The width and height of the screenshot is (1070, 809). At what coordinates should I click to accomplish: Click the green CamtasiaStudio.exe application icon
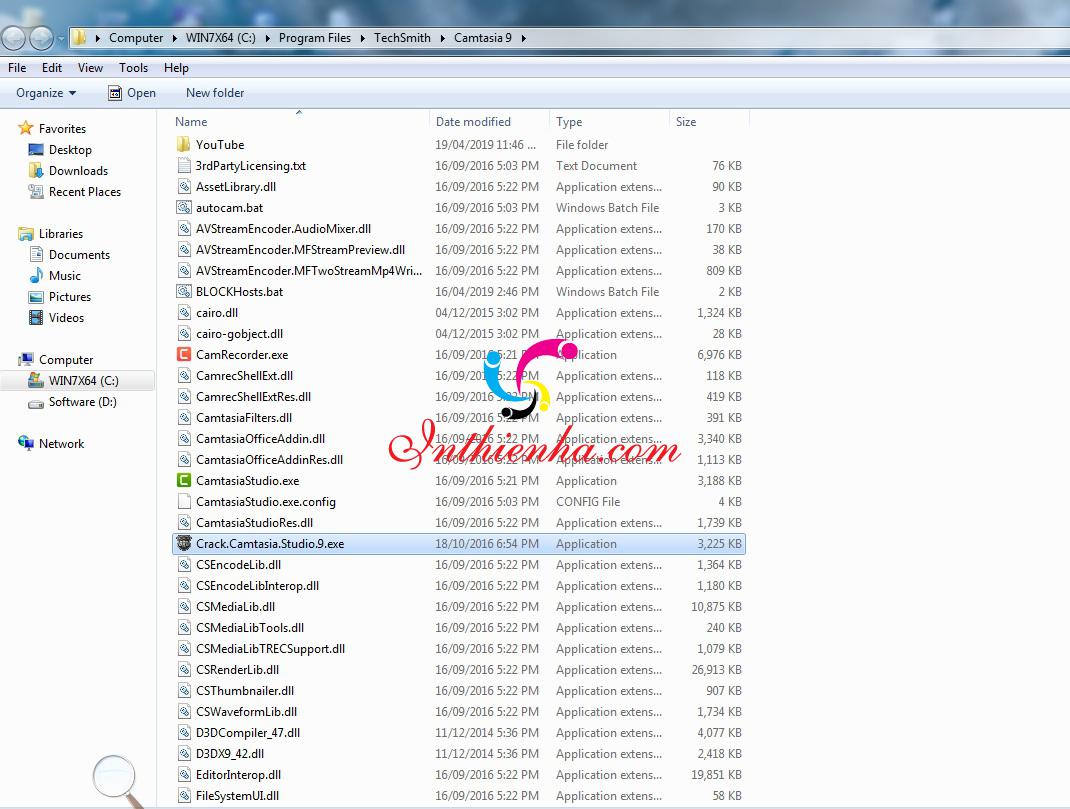tap(186, 480)
